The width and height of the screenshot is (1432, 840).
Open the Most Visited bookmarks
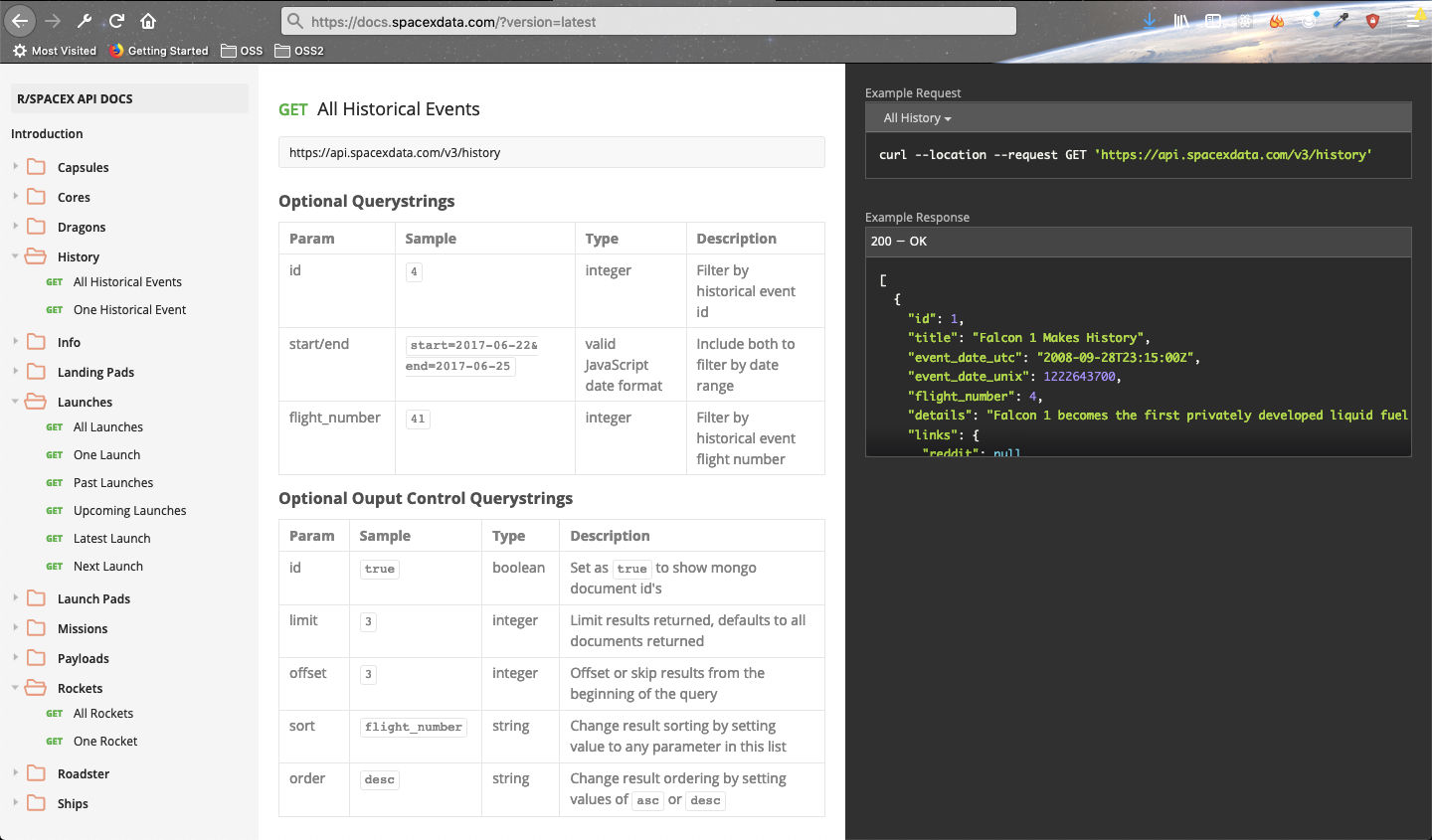tap(55, 51)
